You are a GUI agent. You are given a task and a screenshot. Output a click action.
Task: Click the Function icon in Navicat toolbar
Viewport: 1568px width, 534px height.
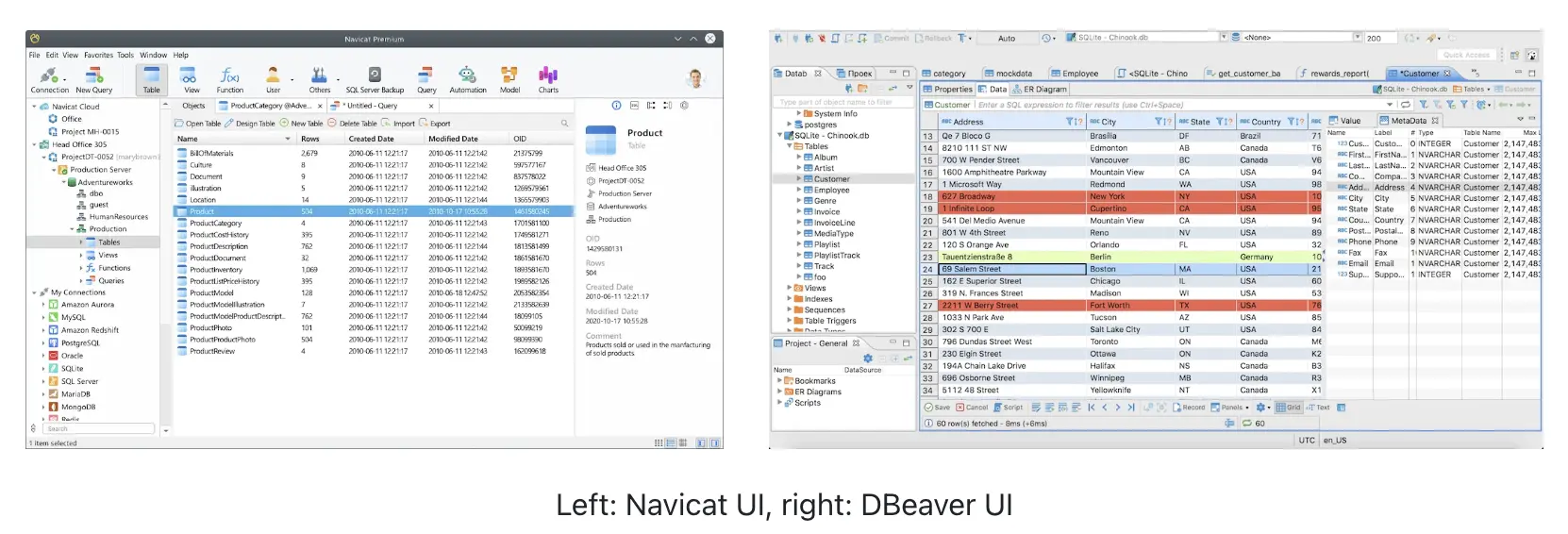click(229, 78)
